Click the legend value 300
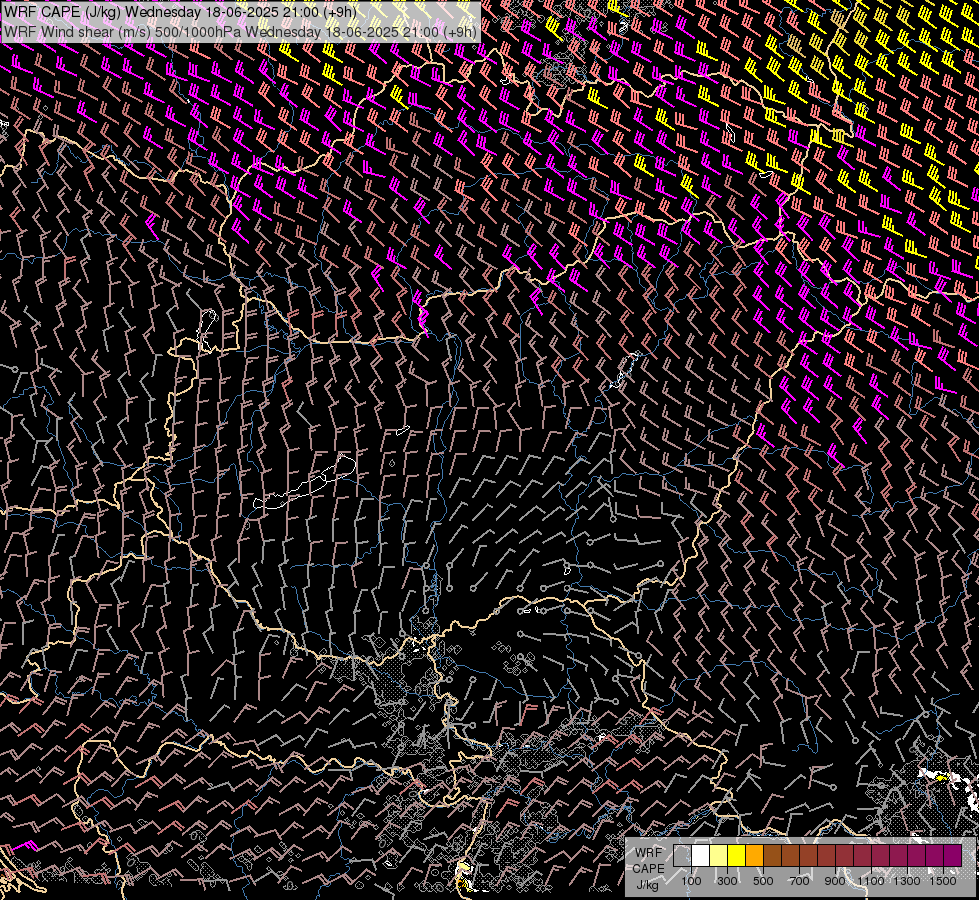 tap(727, 881)
